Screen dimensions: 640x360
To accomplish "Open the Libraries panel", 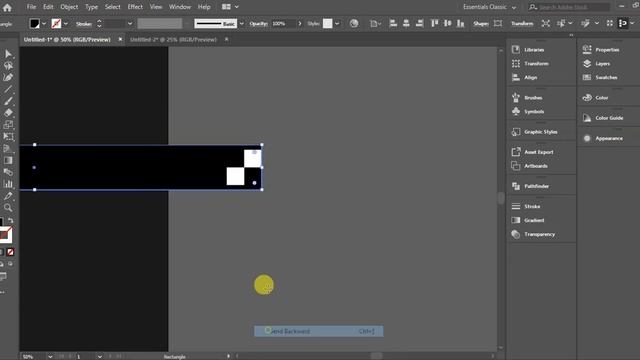I will (534, 50).
